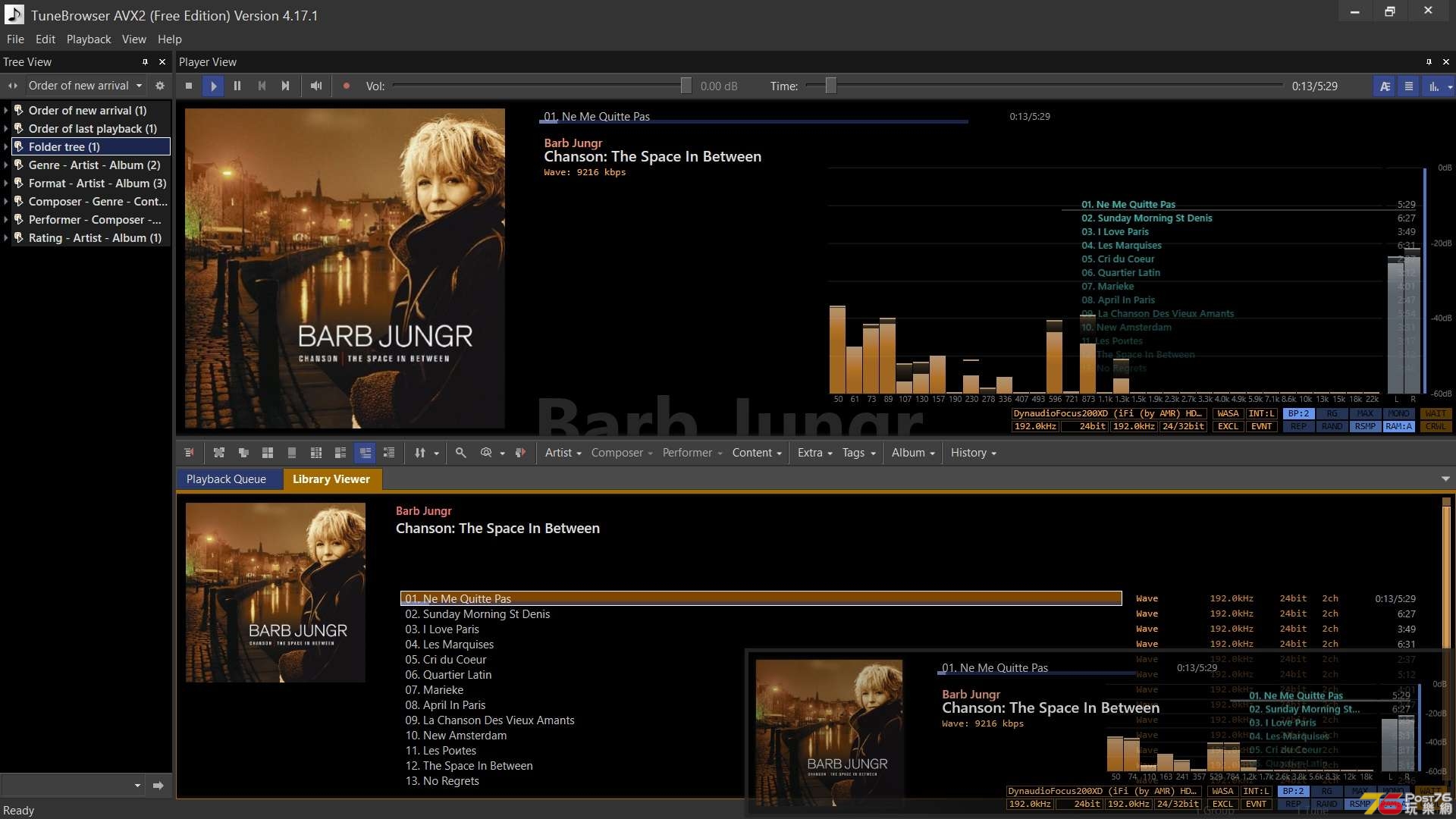Screen dimensions: 1456x819
Task: Click the stop button in transport bar
Action: pyautogui.click(x=189, y=86)
